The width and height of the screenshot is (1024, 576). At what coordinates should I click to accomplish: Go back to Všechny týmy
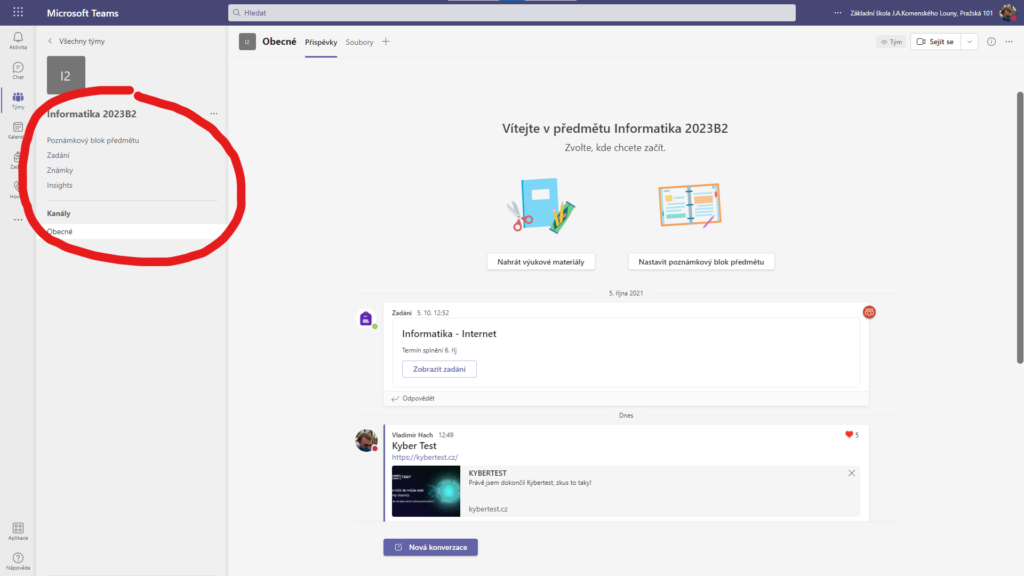pos(76,41)
